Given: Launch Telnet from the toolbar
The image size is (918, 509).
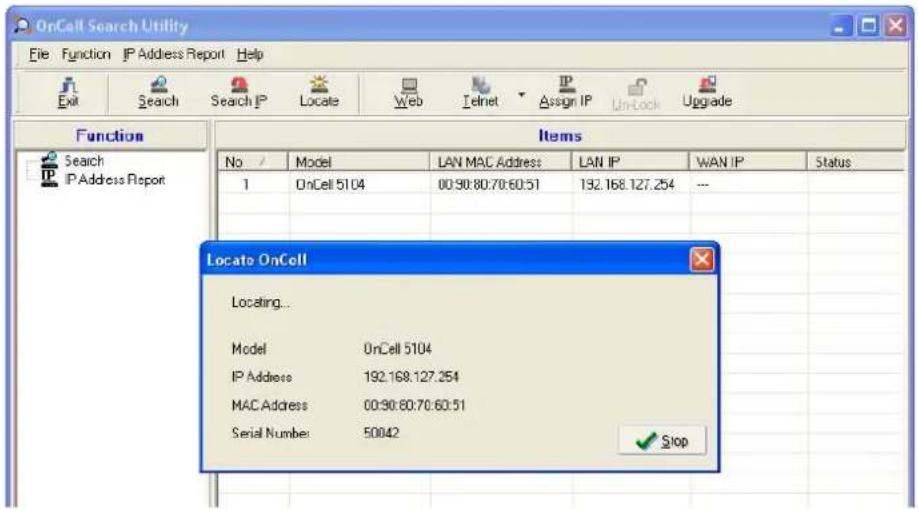Looking at the screenshot, I should (480, 93).
